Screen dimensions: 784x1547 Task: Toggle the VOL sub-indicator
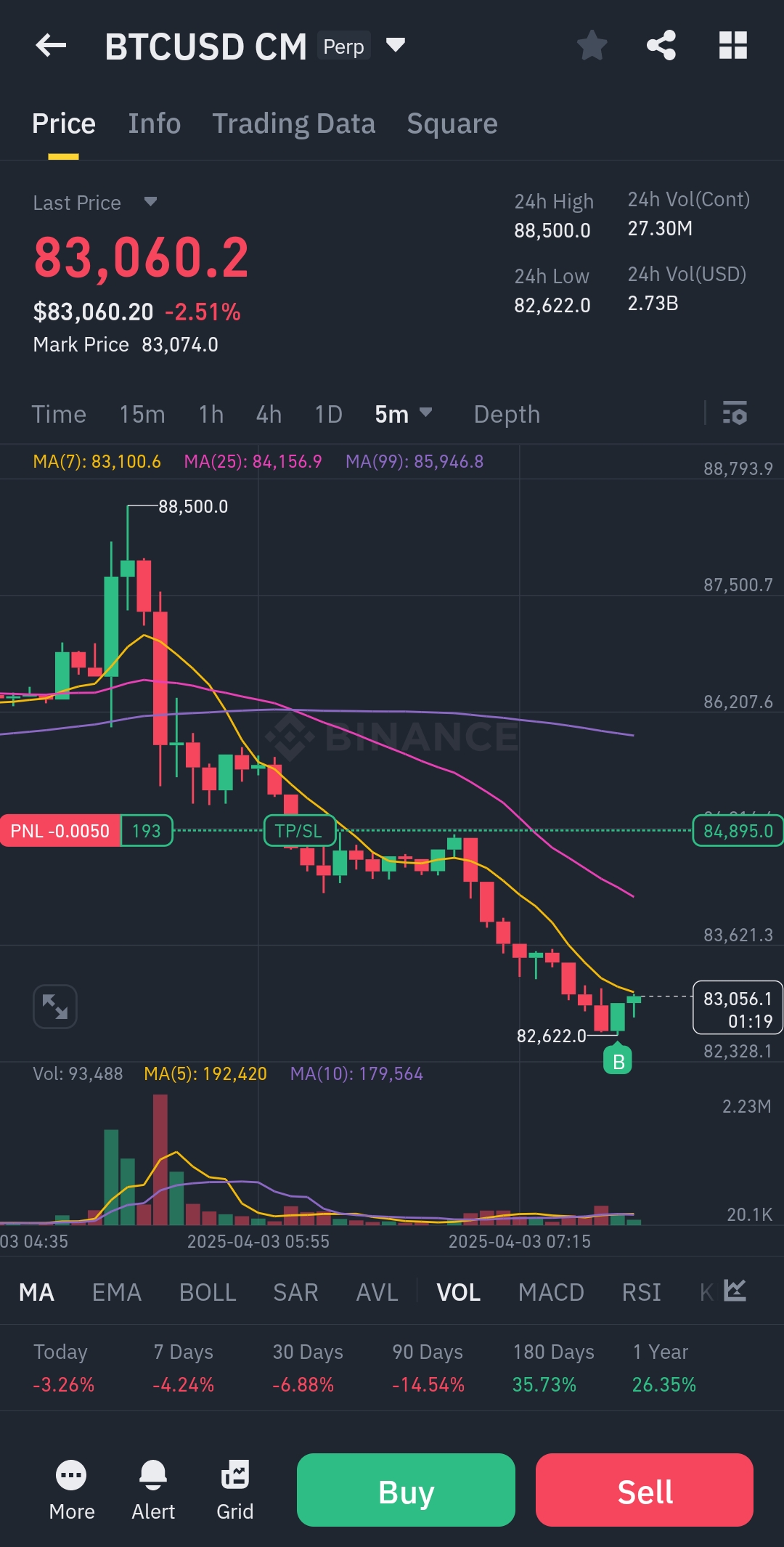(458, 1292)
